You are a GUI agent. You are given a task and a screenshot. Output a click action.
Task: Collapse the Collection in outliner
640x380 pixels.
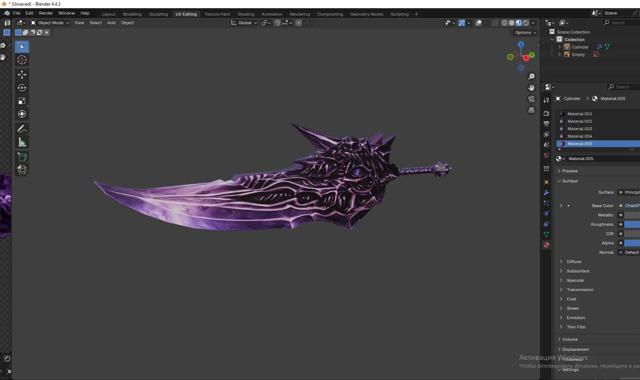[552, 40]
